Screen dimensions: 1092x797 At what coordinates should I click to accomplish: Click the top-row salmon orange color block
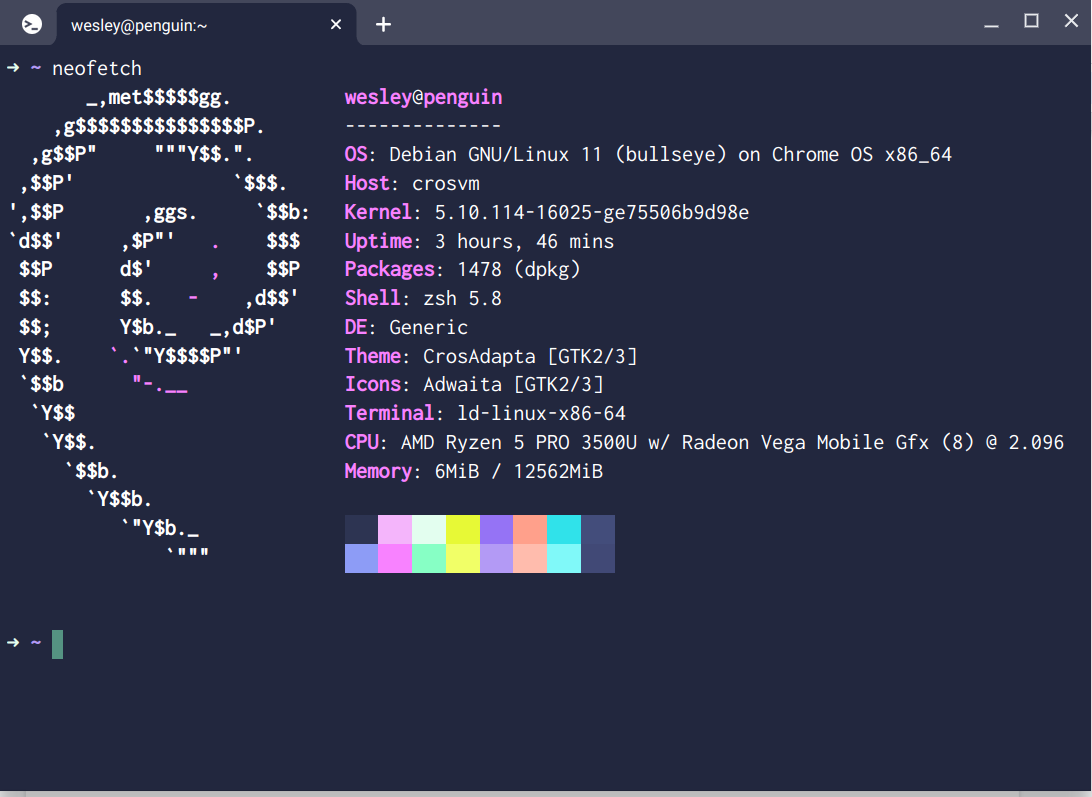tap(530, 529)
